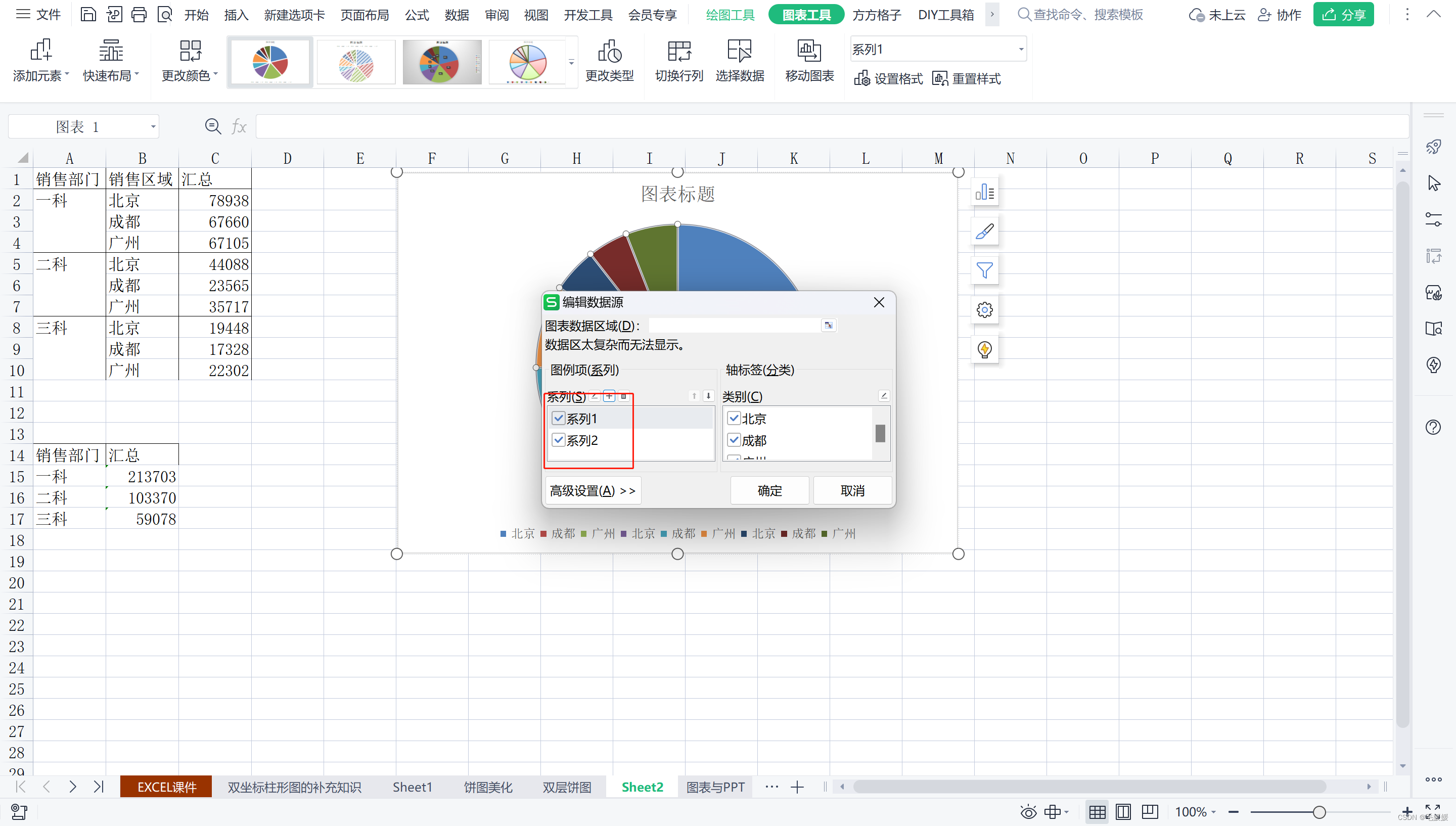Click the data range selector icon
Viewport: 1456px width, 826px height.
pyautogui.click(x=828, y=326)
